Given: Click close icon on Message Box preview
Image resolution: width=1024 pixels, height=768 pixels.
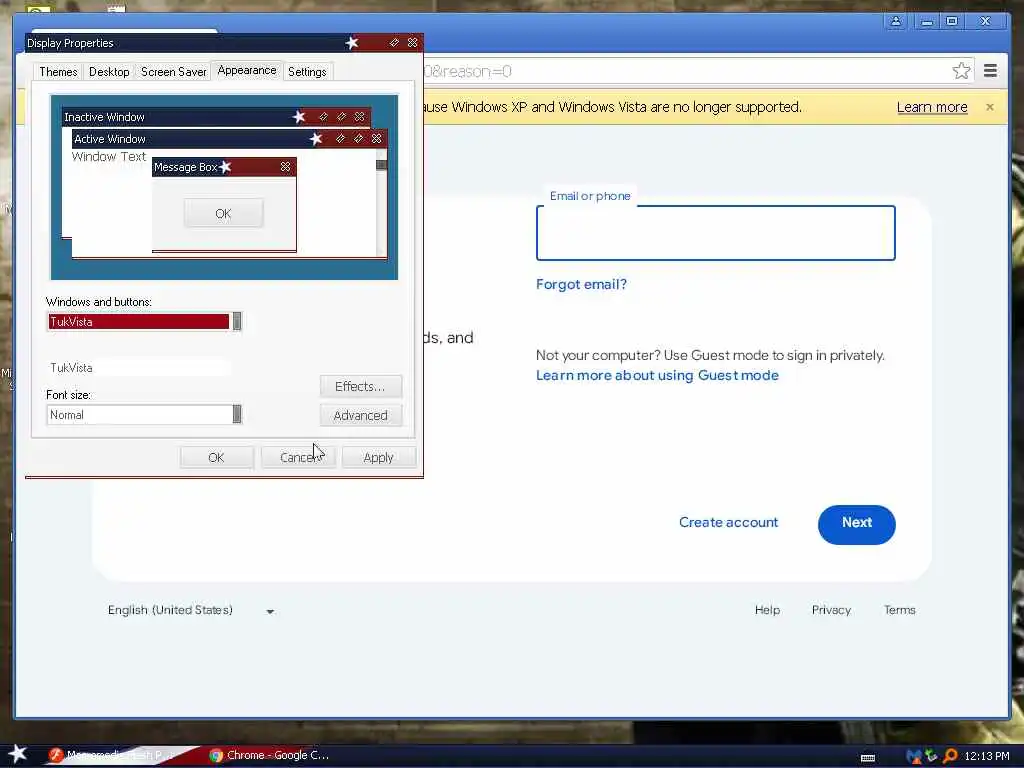Looking at the screenshot, I should pos(285,167).
